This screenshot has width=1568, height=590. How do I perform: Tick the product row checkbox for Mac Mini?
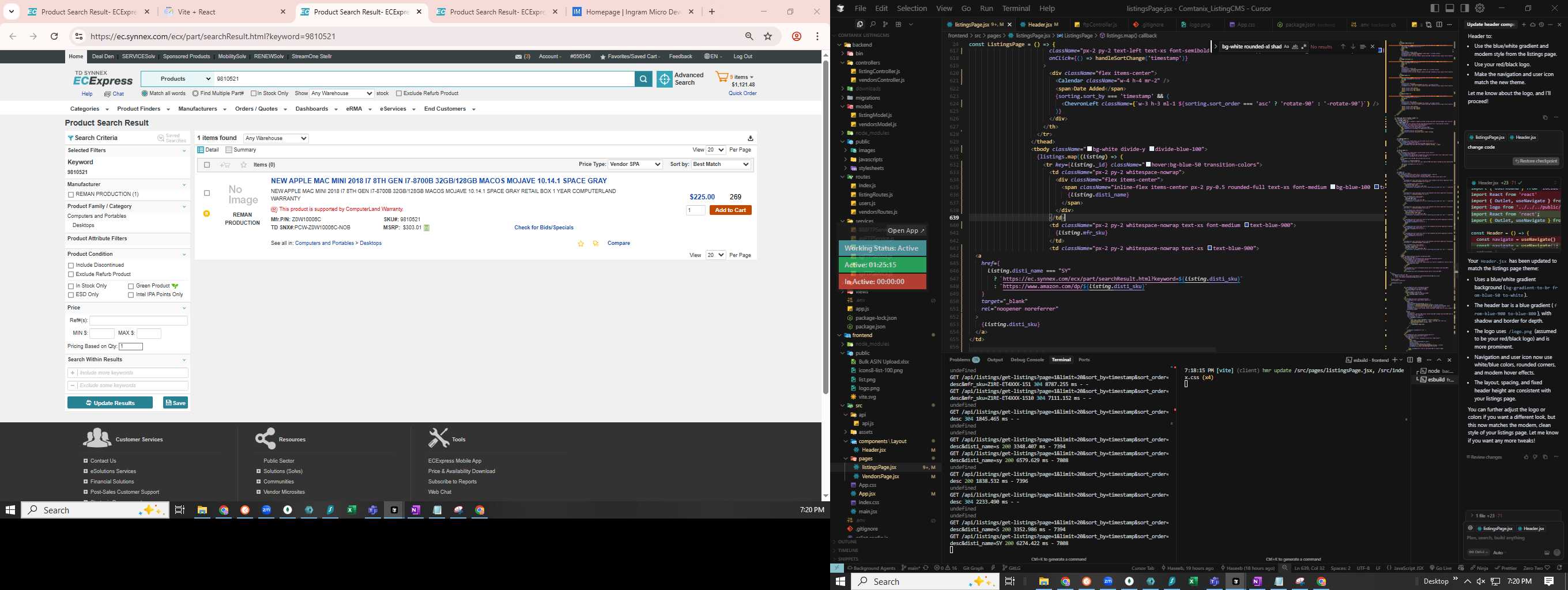207,194
